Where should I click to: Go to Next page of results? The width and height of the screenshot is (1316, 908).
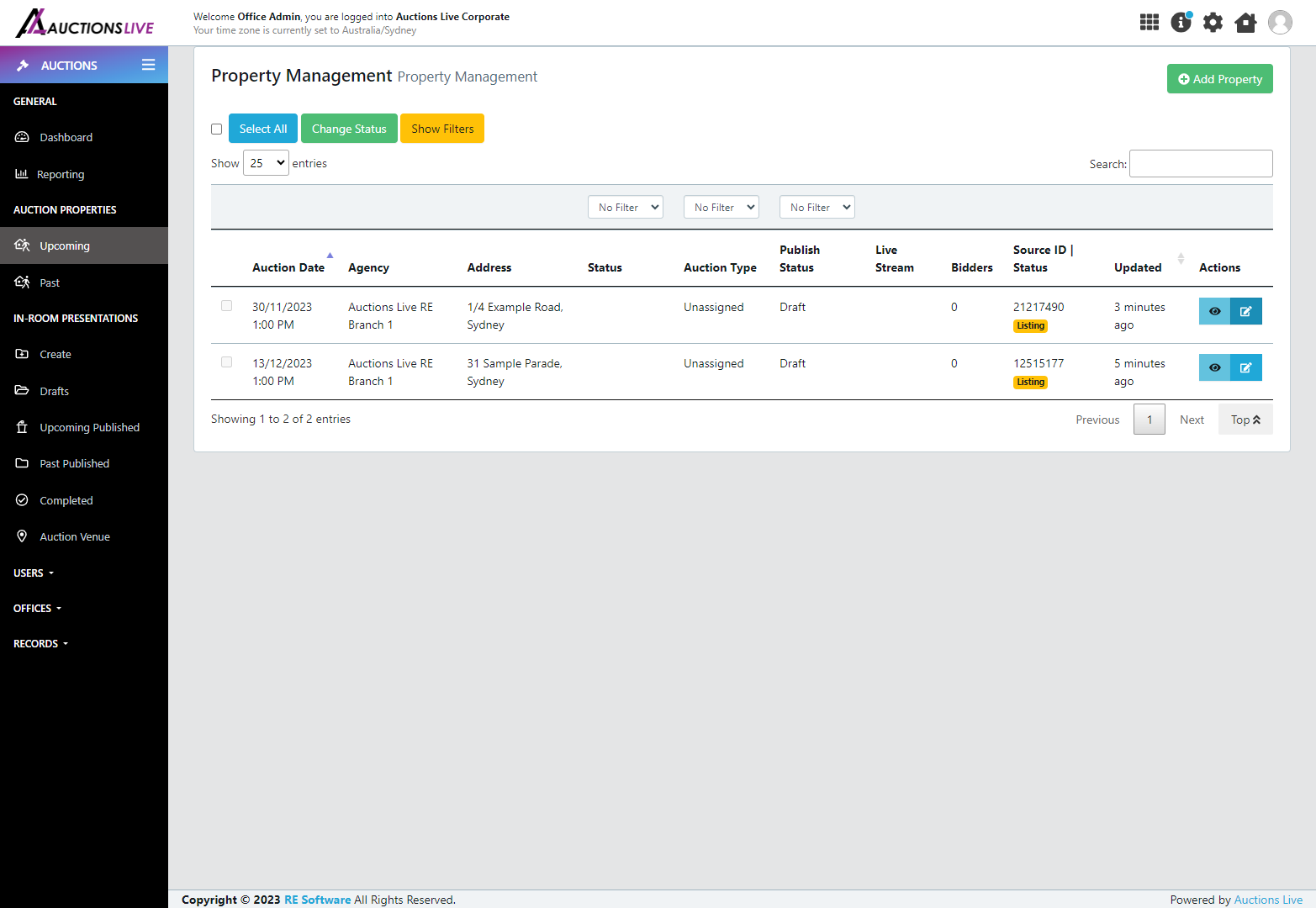click(x=1192, y=420)
